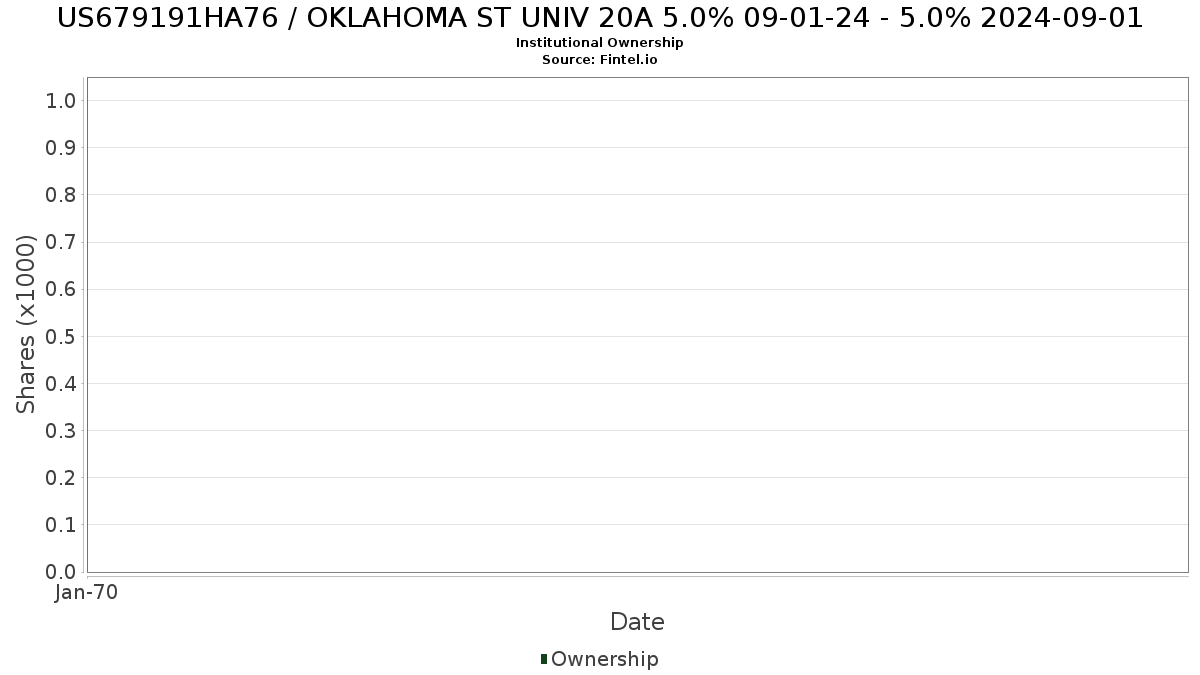This screenshot has width=1200, height=675.
Task: Click the 0.1 y-axis tick label
Action: coord(61,524)
